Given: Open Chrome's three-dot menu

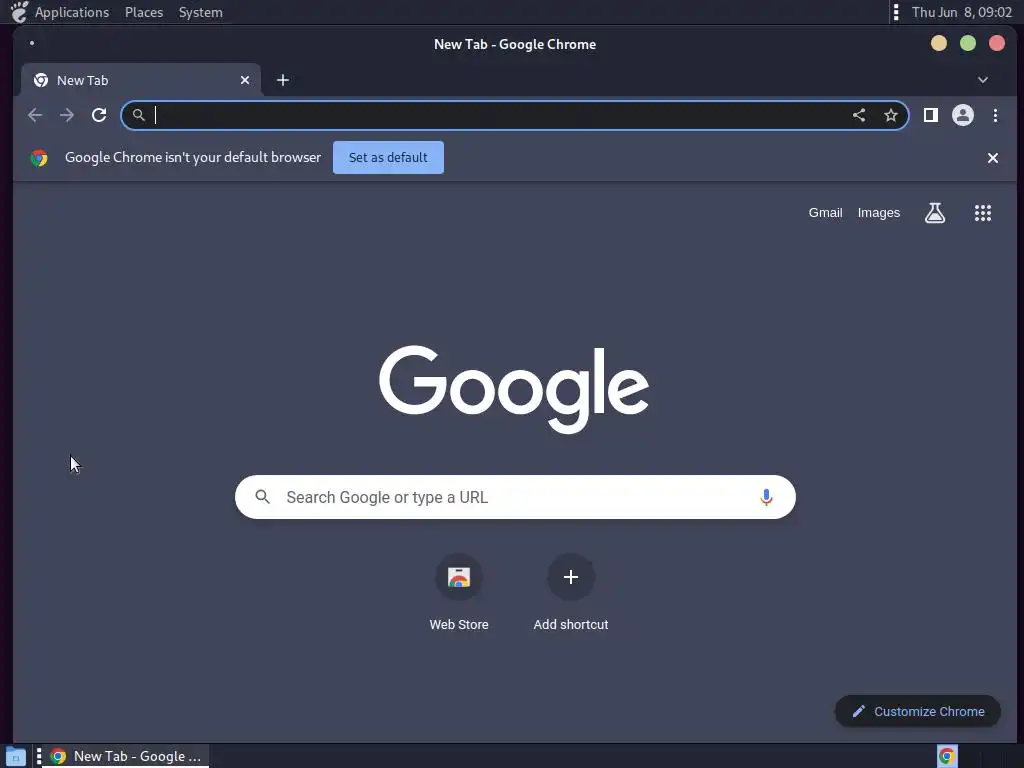Looking at the screenshot, I should tap(995, 116).
